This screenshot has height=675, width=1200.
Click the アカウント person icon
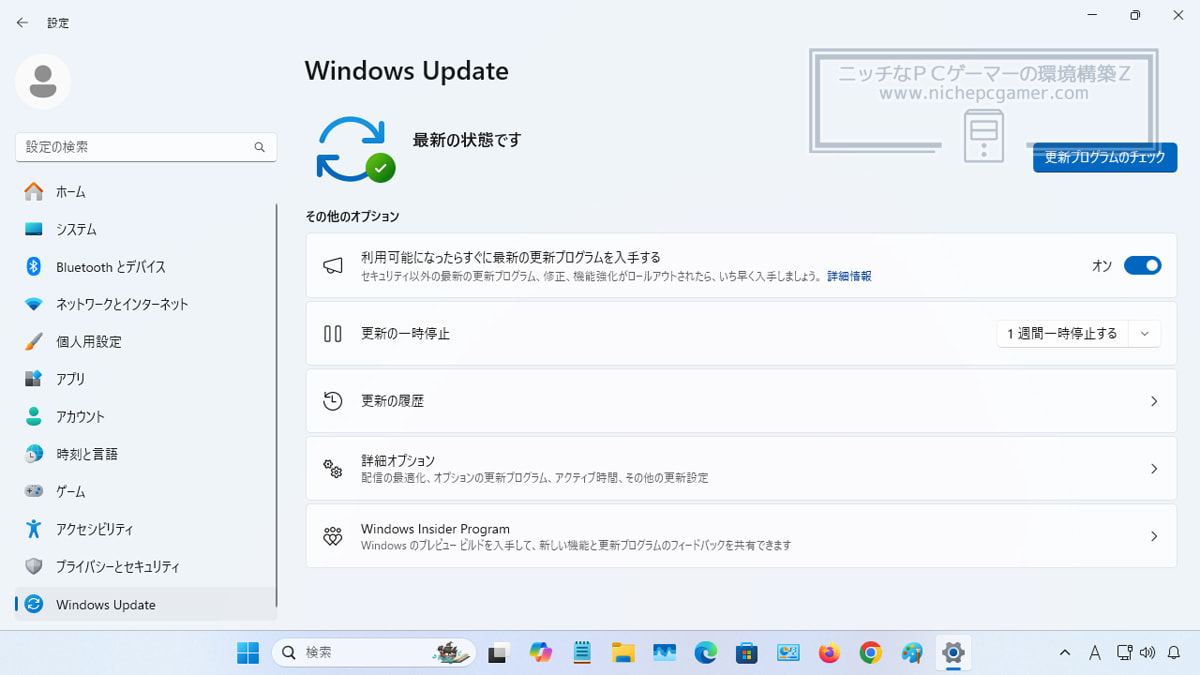34,416
